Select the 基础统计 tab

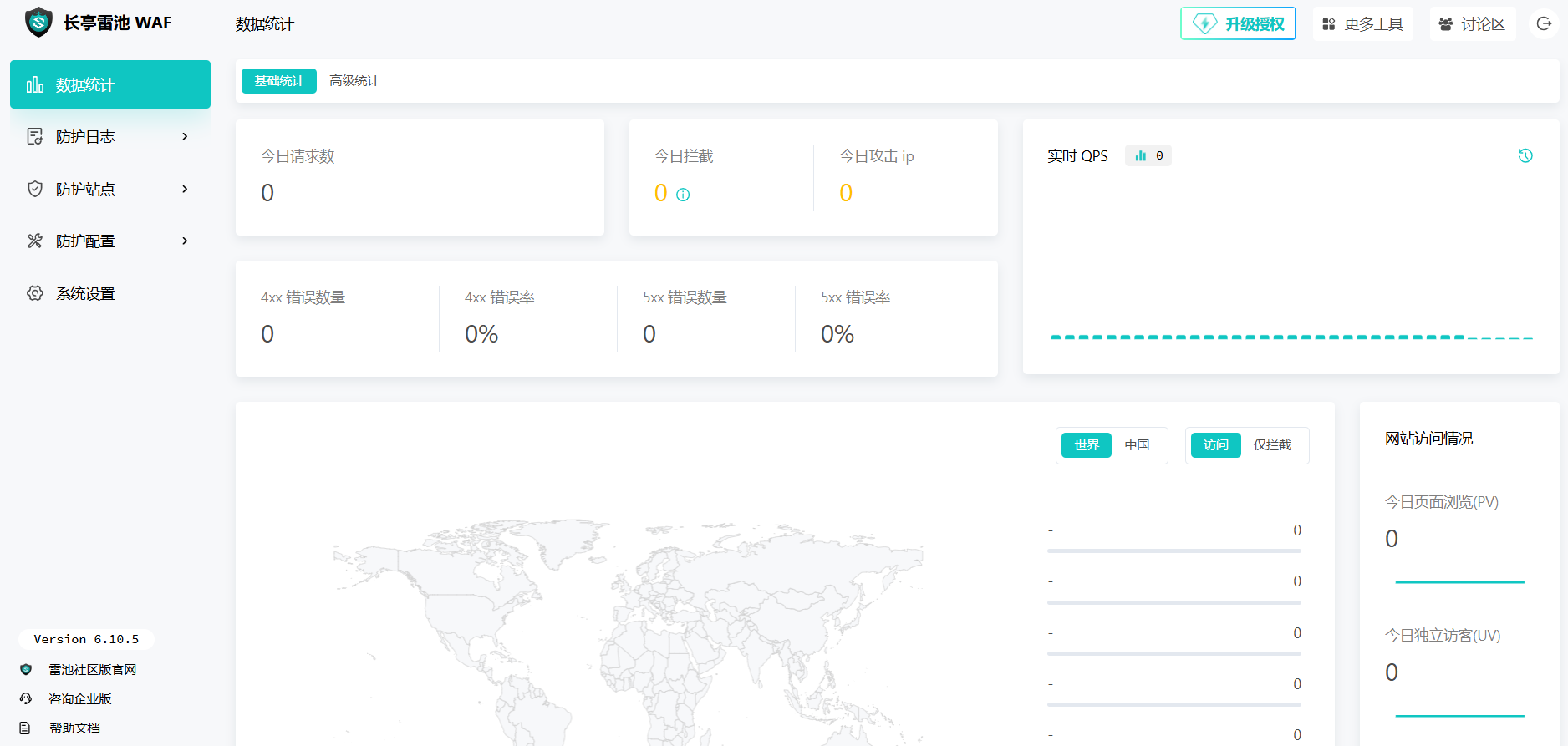coord(279,81)
